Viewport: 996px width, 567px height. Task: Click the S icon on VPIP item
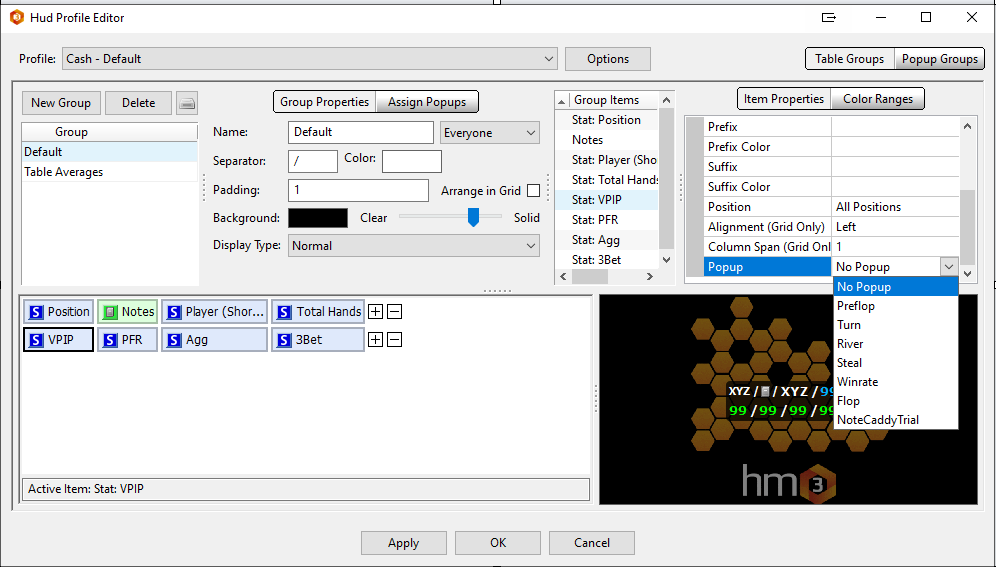point(36,340)
